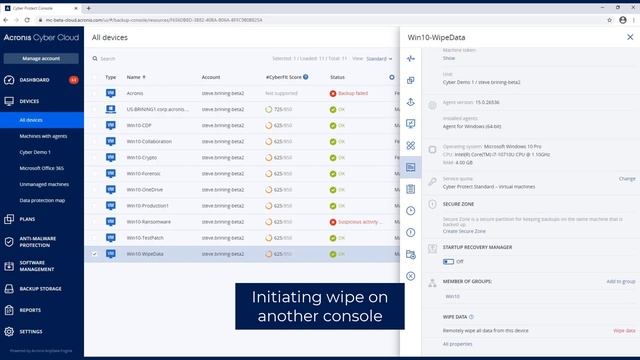Image resolution: width=640 pixels, height=360 pixels.
Task: Open the four-circle clover icon in side panel
Action: click(x=411, y=145)
